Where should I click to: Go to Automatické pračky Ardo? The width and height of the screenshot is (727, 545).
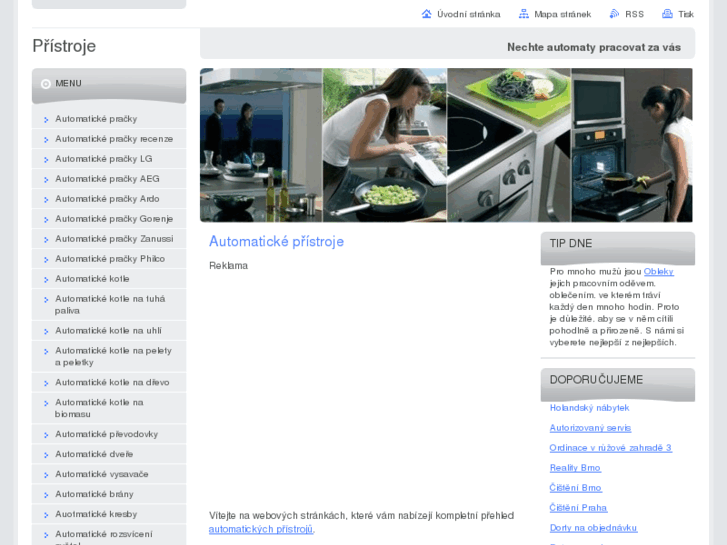pos(109,199)
